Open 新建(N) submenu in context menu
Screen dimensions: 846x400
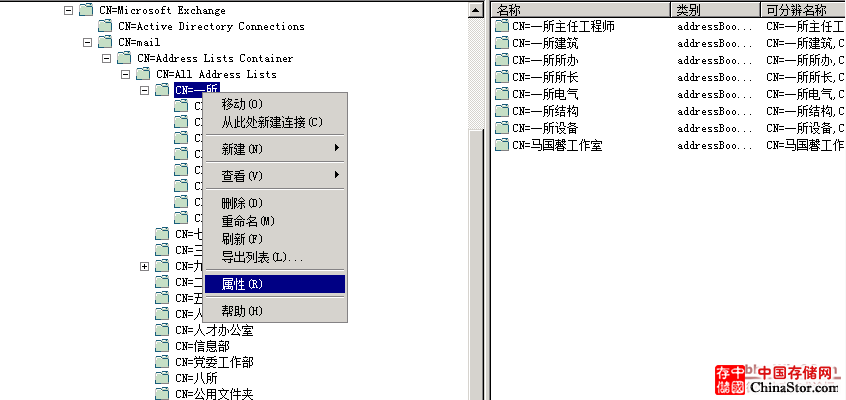(x=275, y=149)
